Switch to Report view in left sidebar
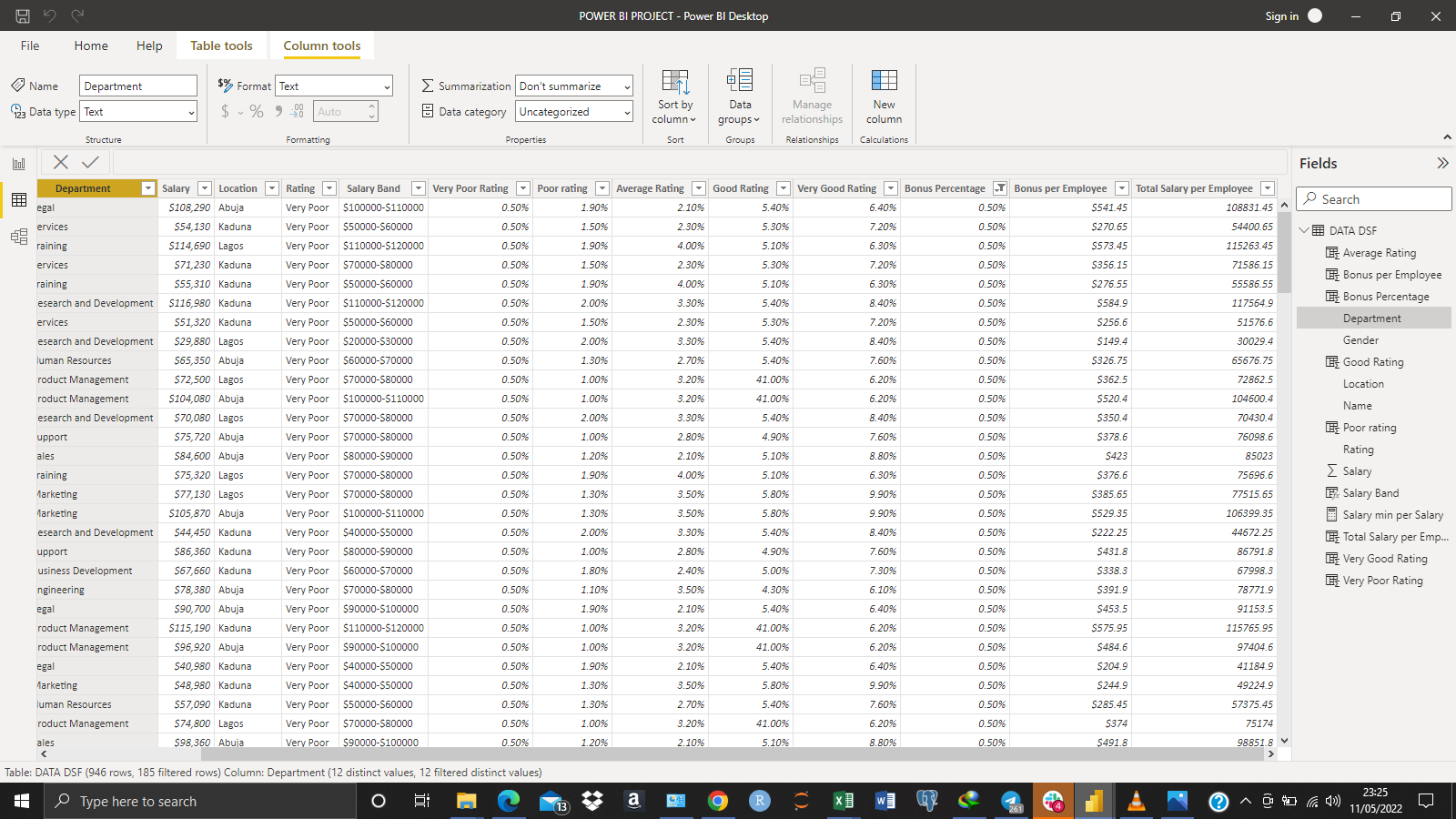This screenshot has height=819, width=1456. click(x=19, y=163)
